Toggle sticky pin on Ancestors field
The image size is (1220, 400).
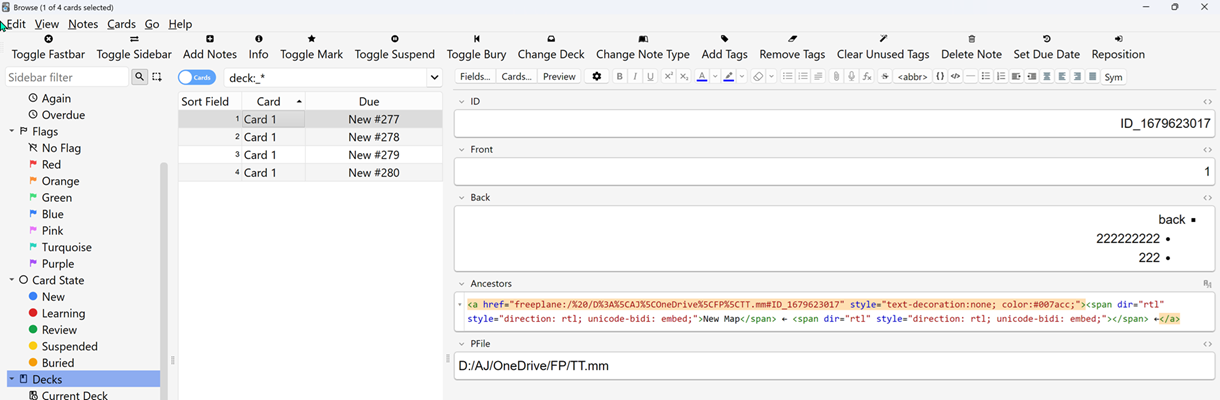tap(1207, 284)
